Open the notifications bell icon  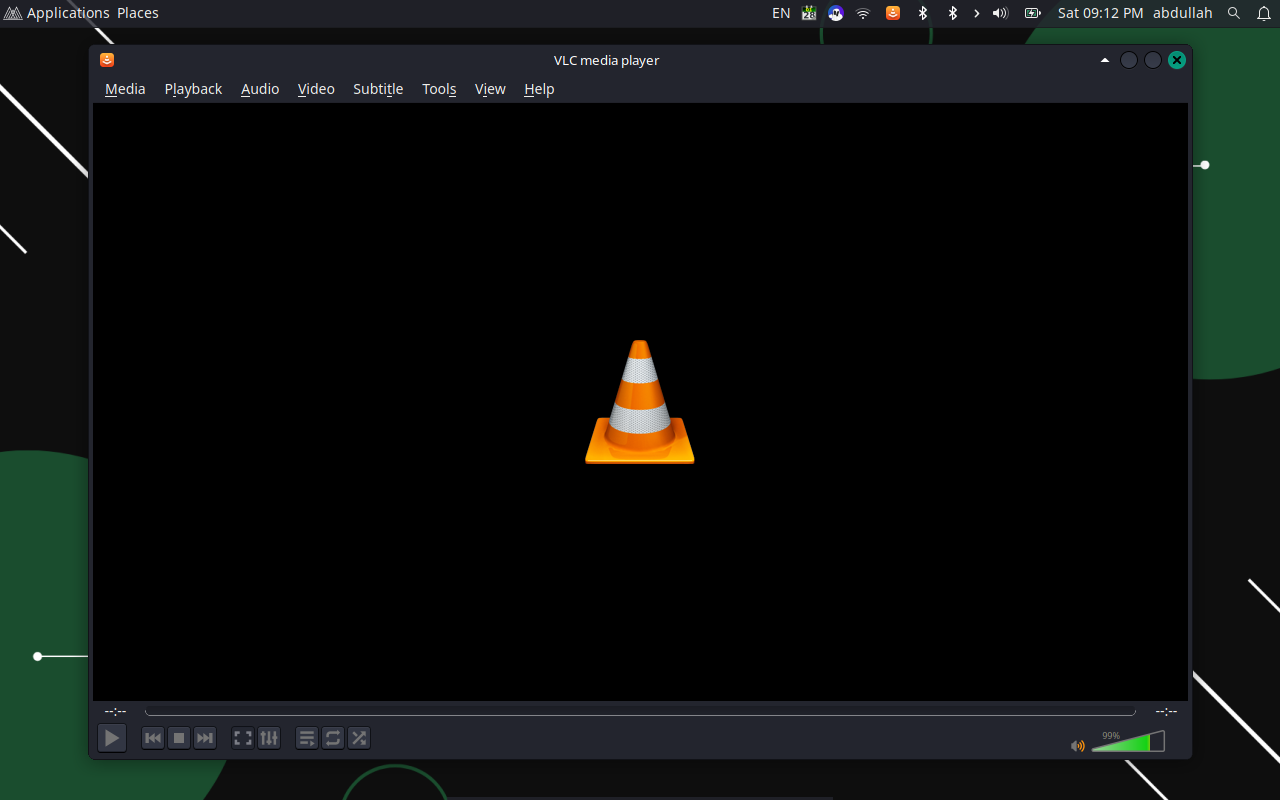[1263, 13]
